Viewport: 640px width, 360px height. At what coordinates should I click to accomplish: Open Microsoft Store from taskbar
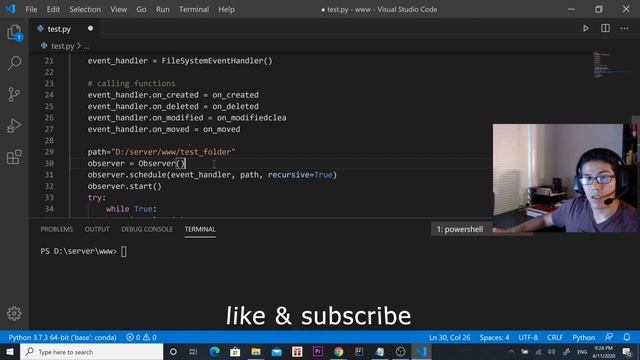pyautogui.click(x=235, y=351)
